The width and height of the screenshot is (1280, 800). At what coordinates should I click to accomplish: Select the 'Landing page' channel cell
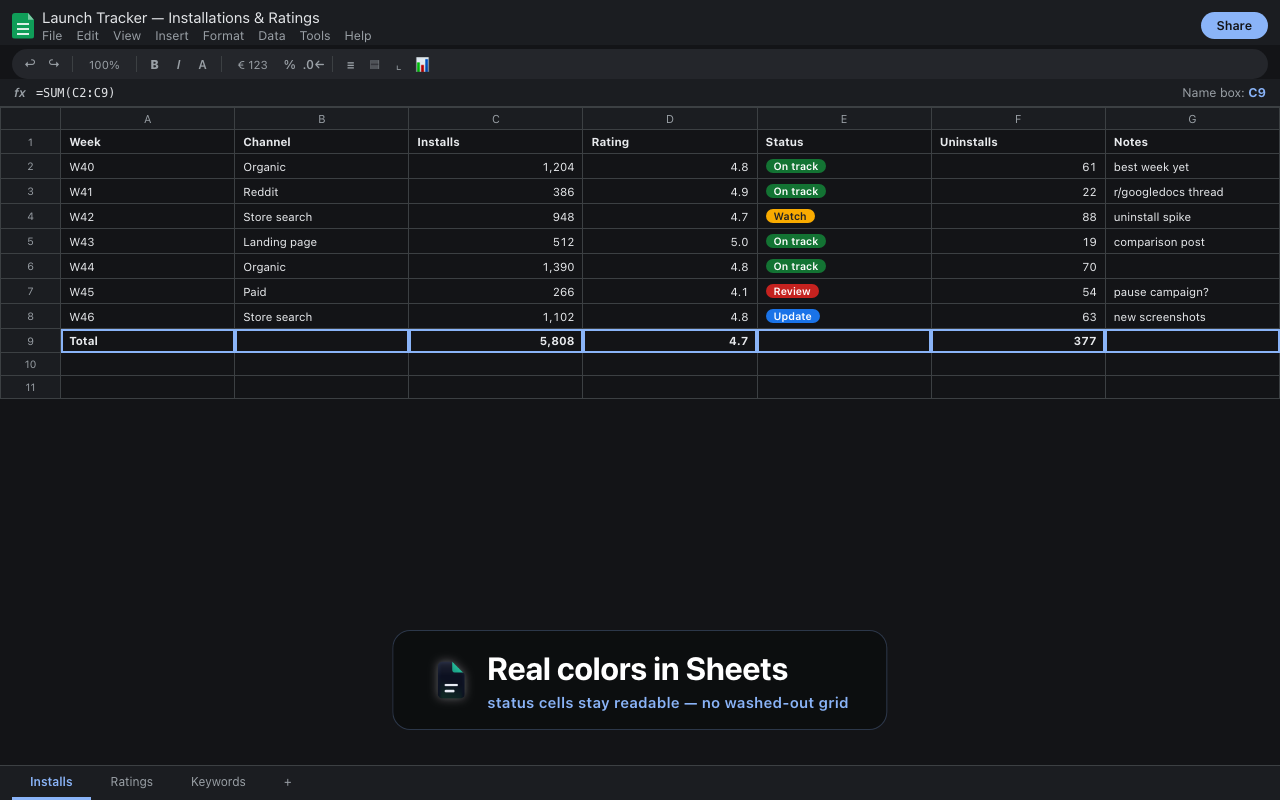pyautogui.click(x=321, y=242)
